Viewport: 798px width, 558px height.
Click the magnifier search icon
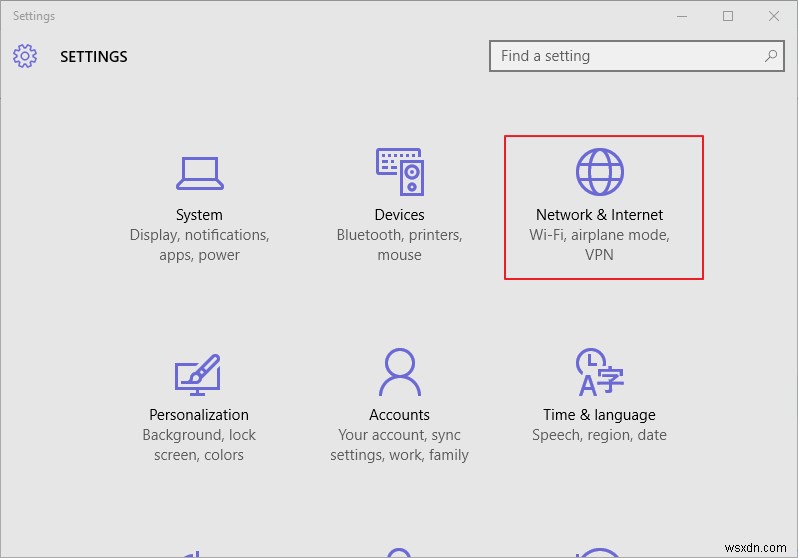(x=771, y=56)
